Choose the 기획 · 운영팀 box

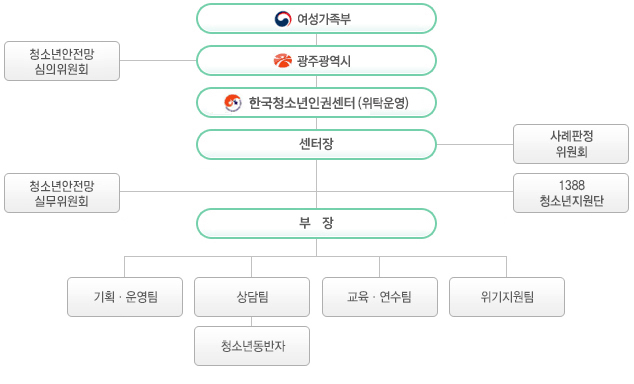tap(125, 297)
